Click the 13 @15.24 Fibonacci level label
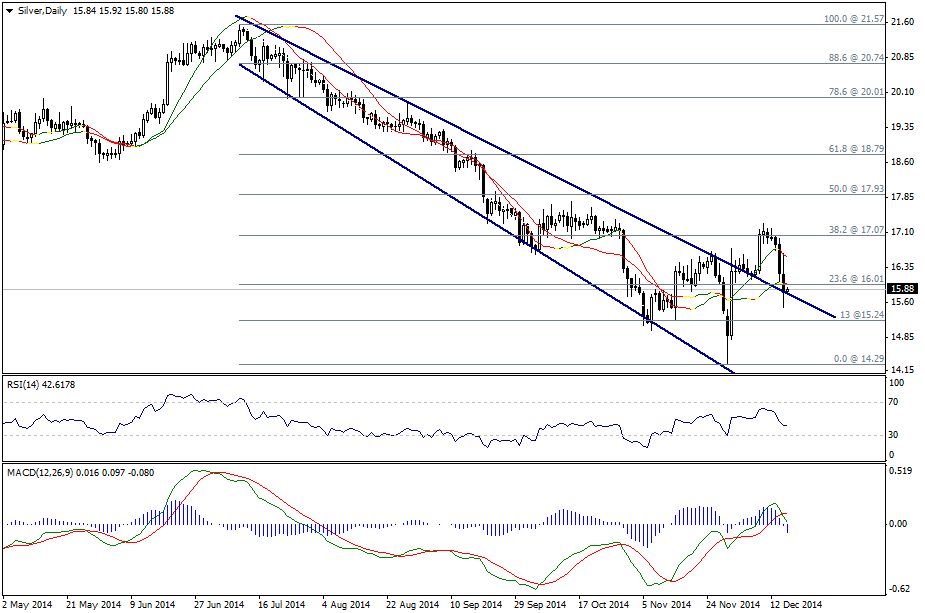This screenshot has width=925, height=613. click(x=861, y=314)
